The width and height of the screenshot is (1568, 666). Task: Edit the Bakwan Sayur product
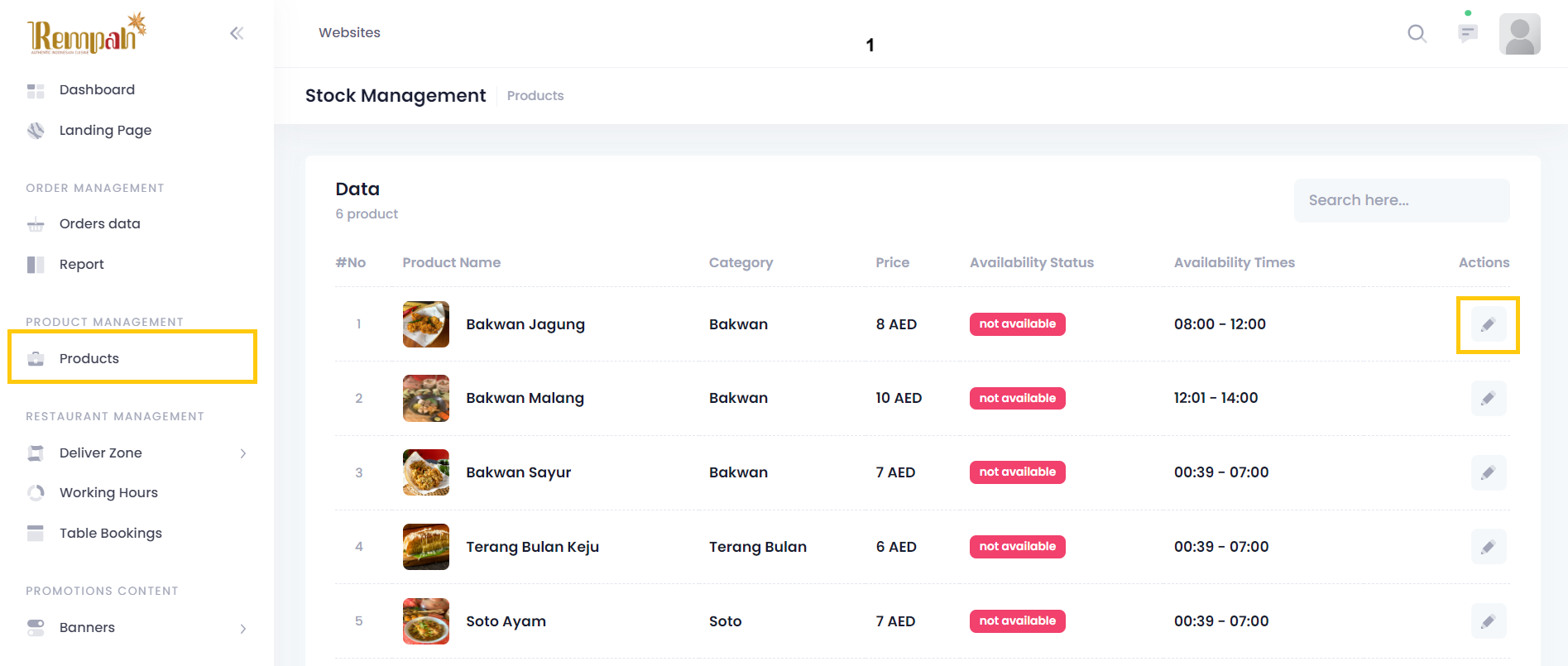point(1488,473)
